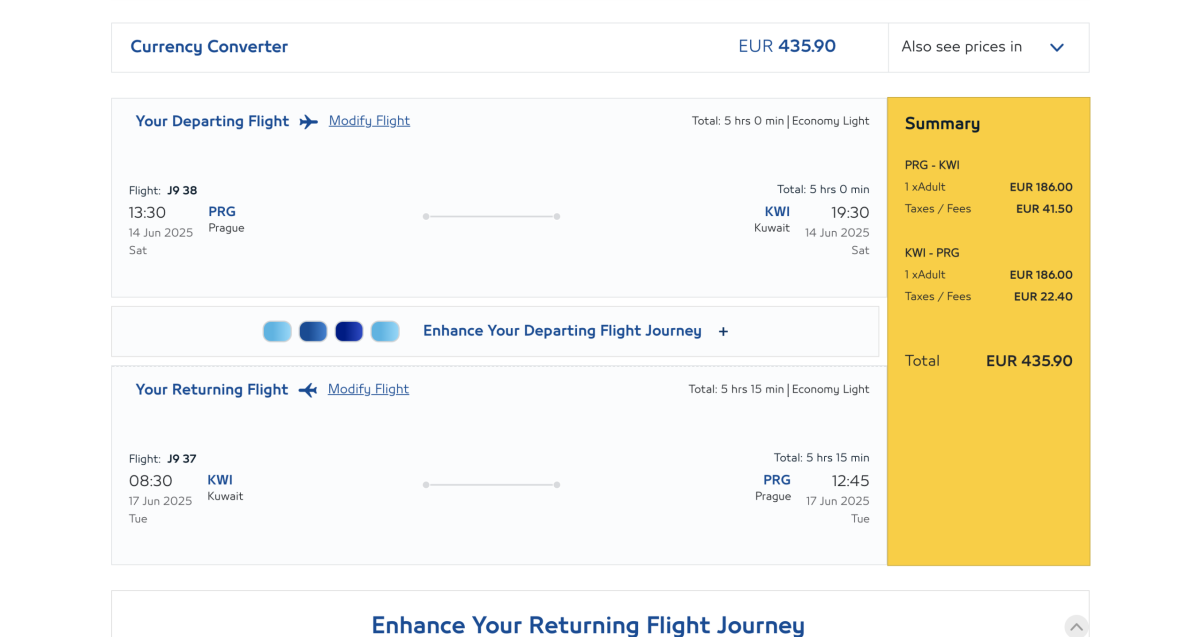Image resolution: width=1200 pixels, height=637 pixels.
Task: Click Modify Flight for returning flight
Action: pyautogui.click(x=368, y=389)
